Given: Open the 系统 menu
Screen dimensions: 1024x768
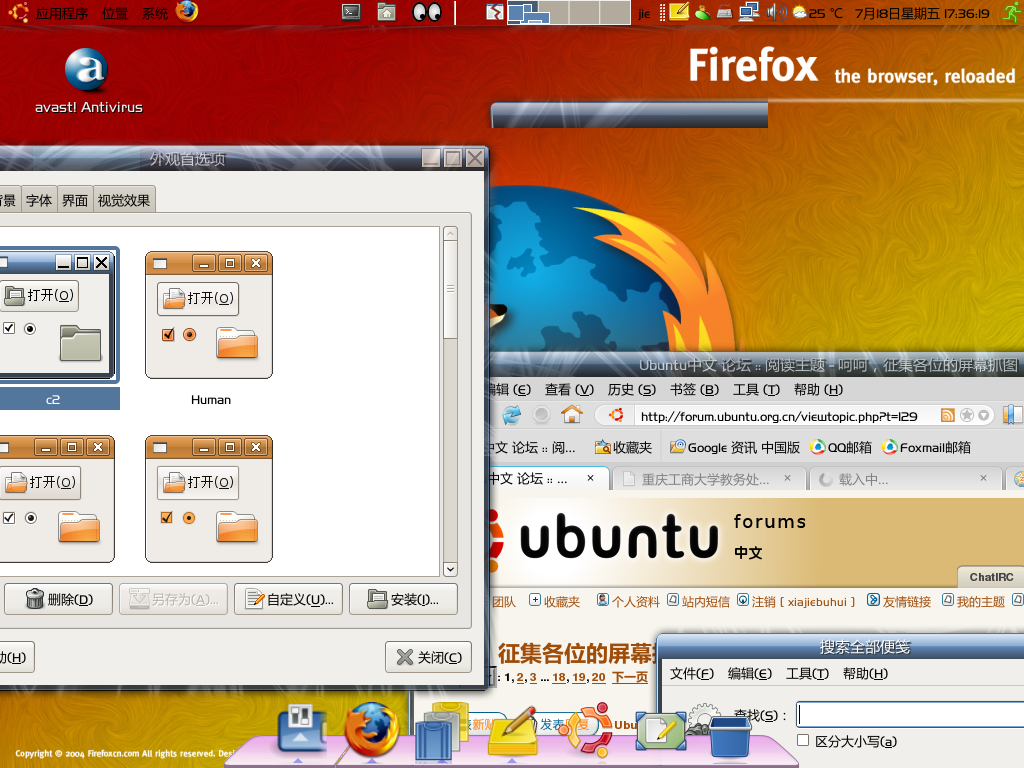Looking at the screenshot, I should click(155, 13).
